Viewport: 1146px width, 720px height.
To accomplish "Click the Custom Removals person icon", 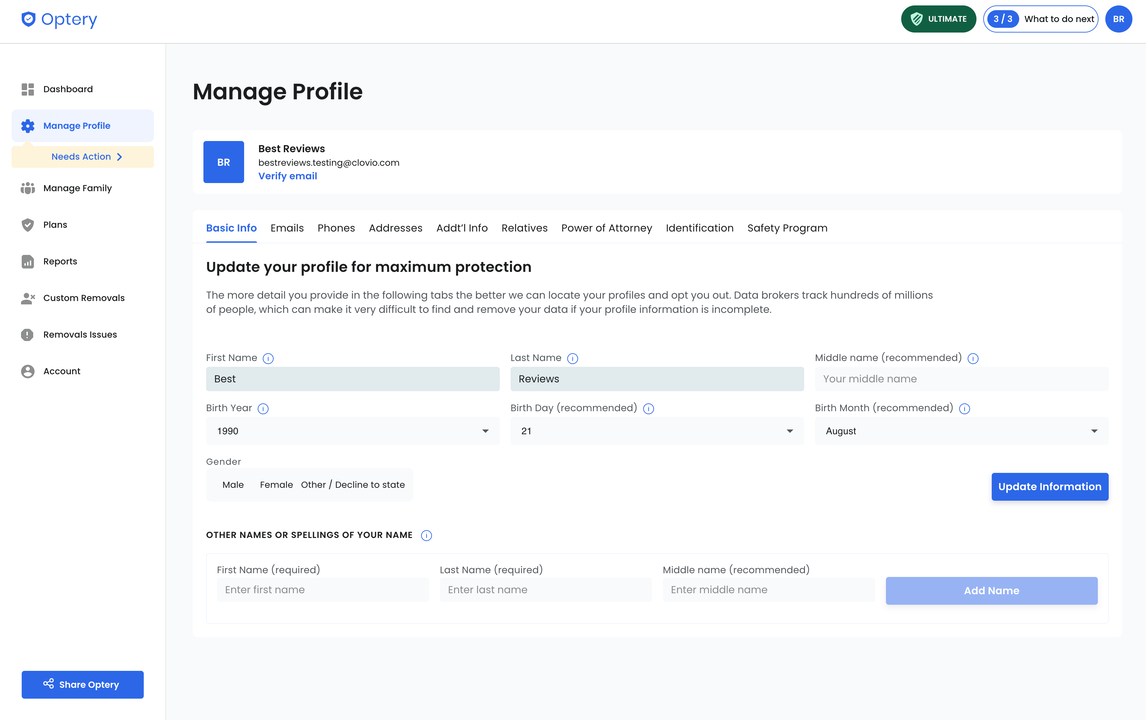I will (x=28, y=298).
